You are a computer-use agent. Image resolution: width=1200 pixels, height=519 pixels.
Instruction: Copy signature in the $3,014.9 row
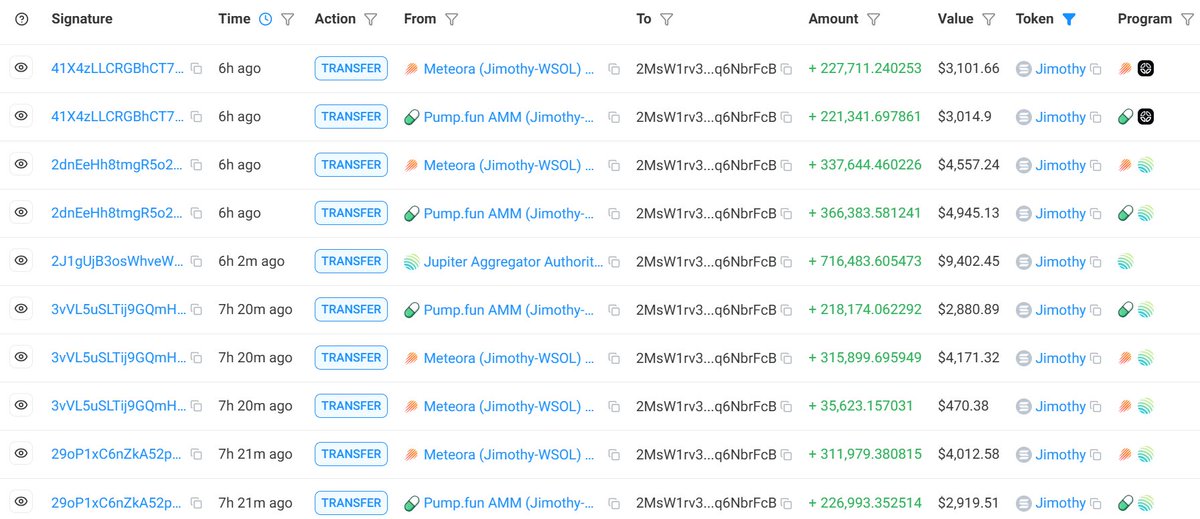click(x=197, y=117)
